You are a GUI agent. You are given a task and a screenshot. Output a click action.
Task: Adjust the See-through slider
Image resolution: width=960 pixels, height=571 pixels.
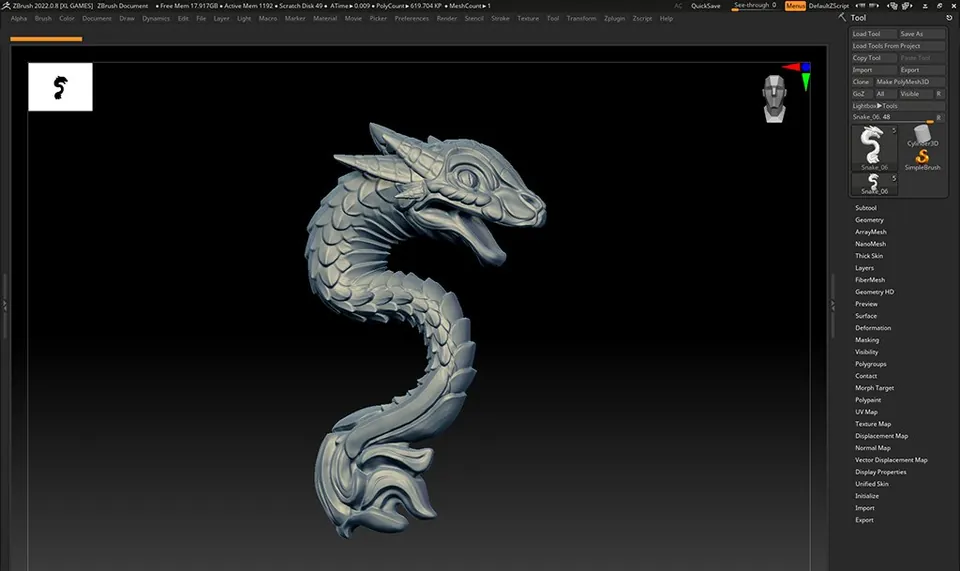[x=754, y=6]
